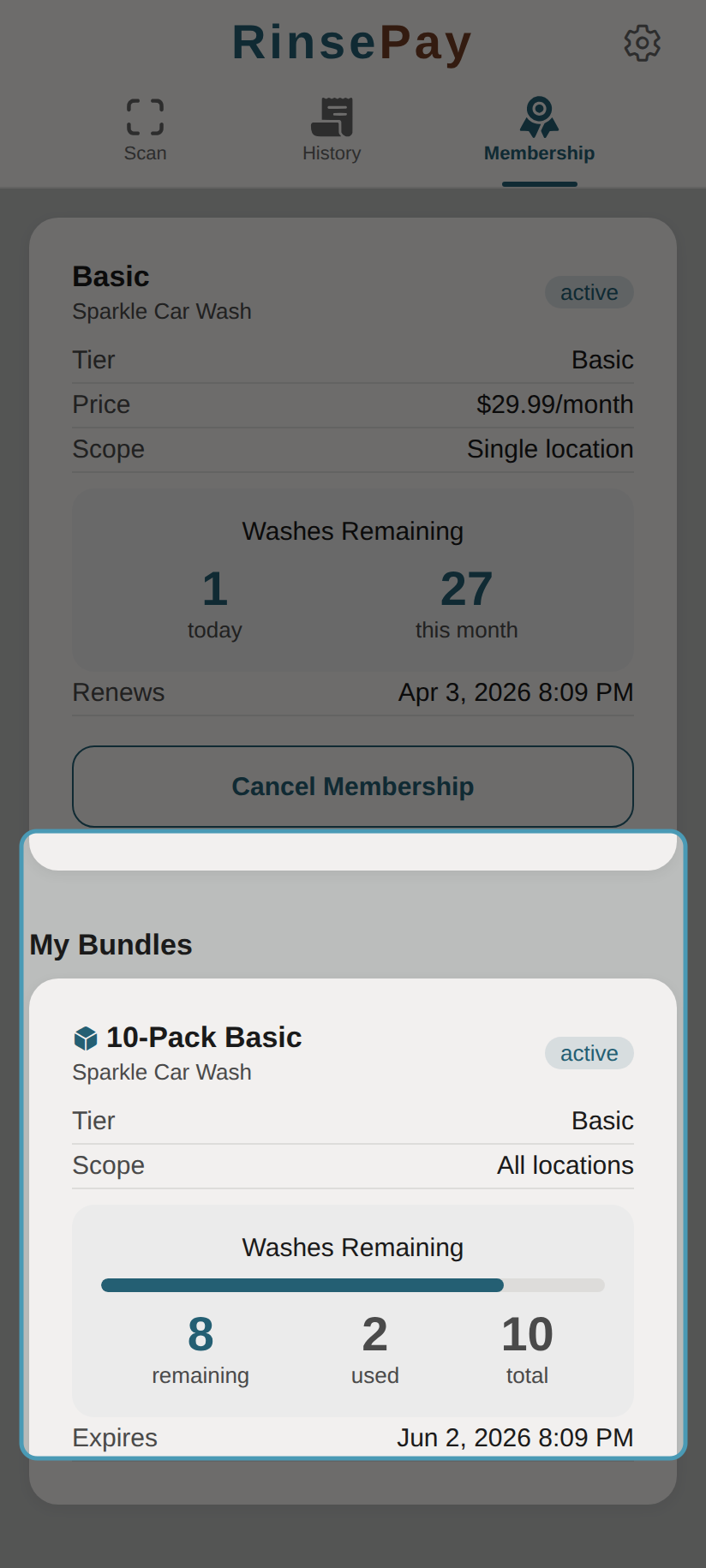Click the active badge on 10-Pack Basic
The width and height of the screenshot is (706, 1568).
coord(589,1053)
